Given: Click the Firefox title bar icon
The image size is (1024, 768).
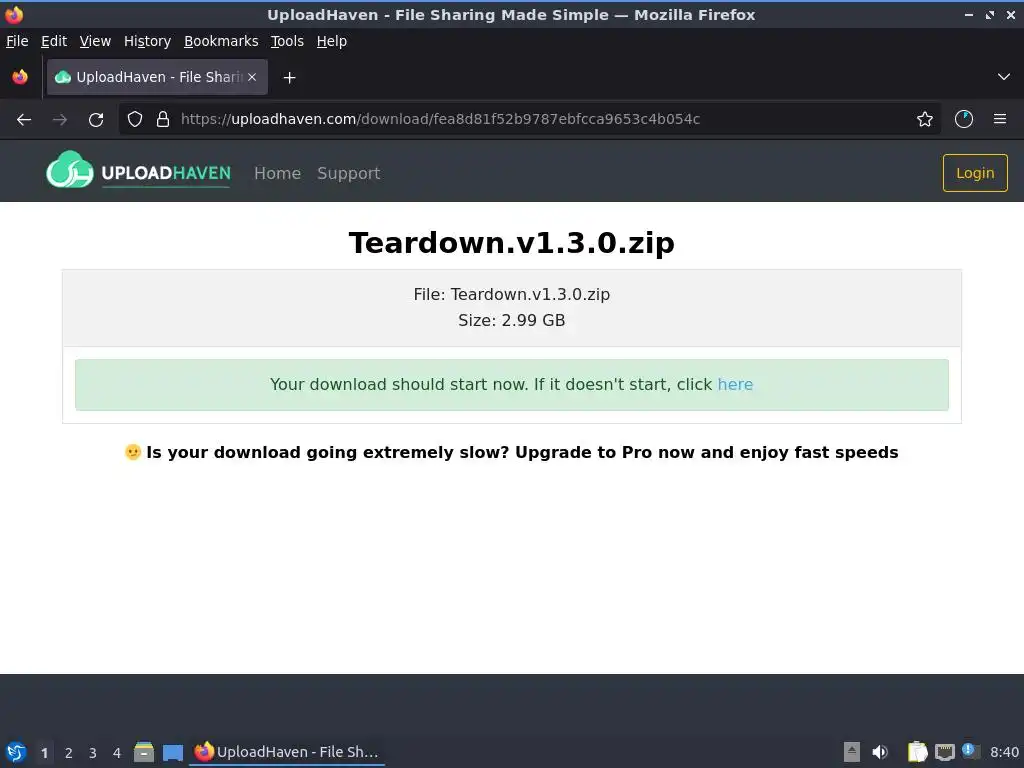Looking at the screenshot, I should [14, 14].
